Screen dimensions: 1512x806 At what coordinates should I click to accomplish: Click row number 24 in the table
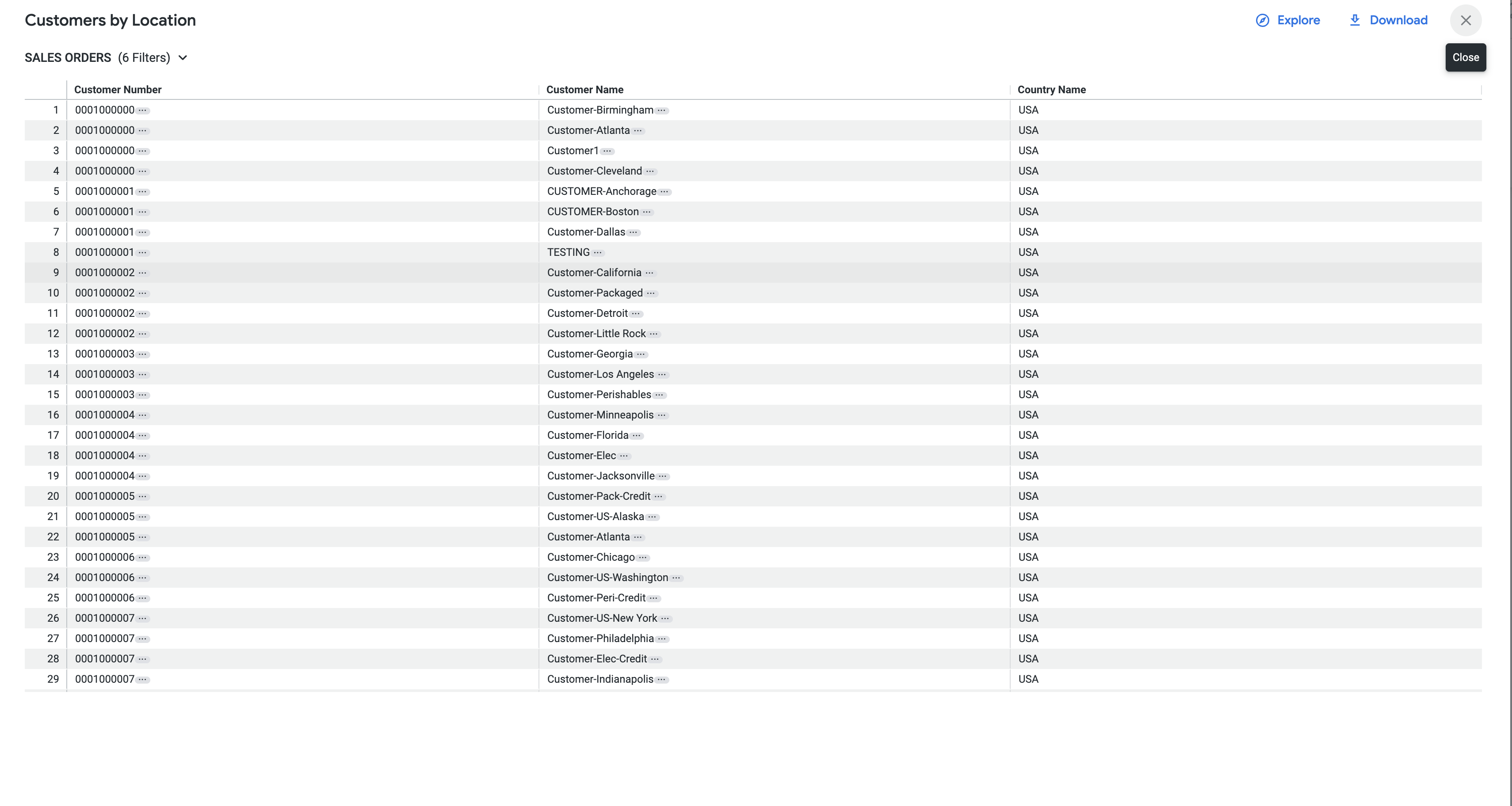tap(53, 577)
